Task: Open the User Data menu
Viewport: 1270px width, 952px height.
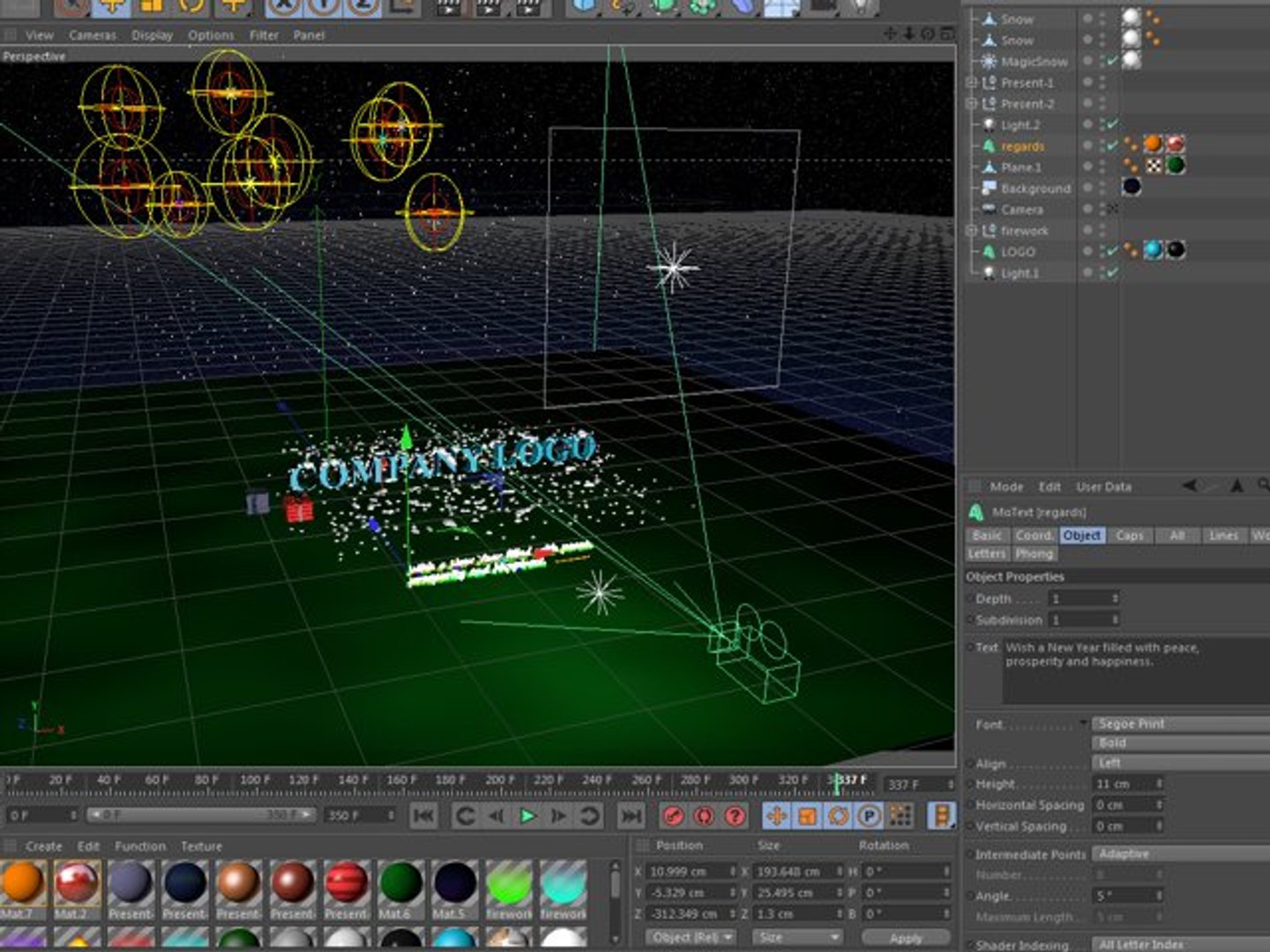Action: tap(1103, 487)
